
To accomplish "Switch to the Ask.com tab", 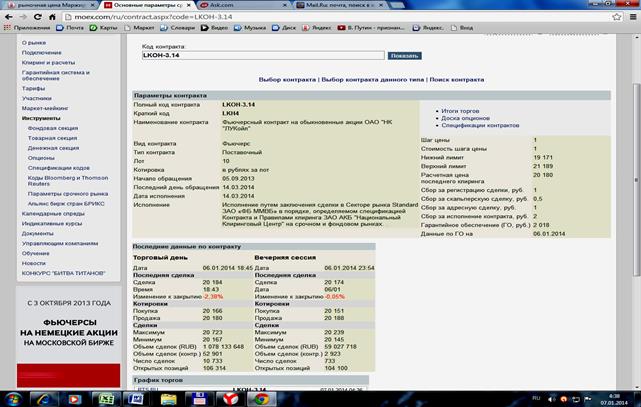I will 241,5.
